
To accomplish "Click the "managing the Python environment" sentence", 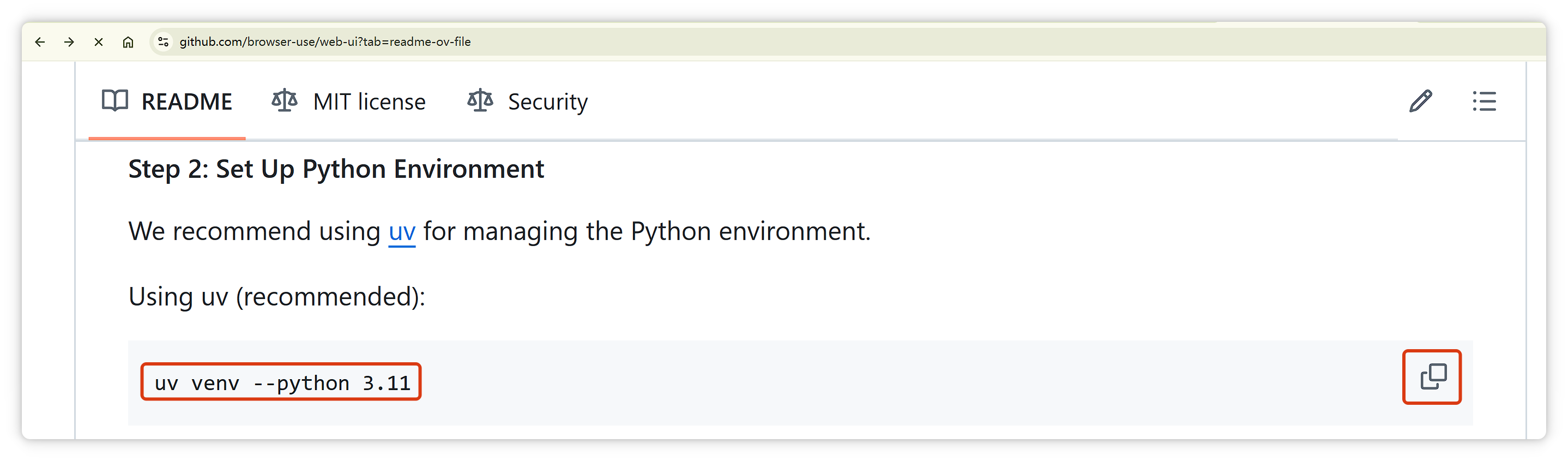I will pos(647,232).
